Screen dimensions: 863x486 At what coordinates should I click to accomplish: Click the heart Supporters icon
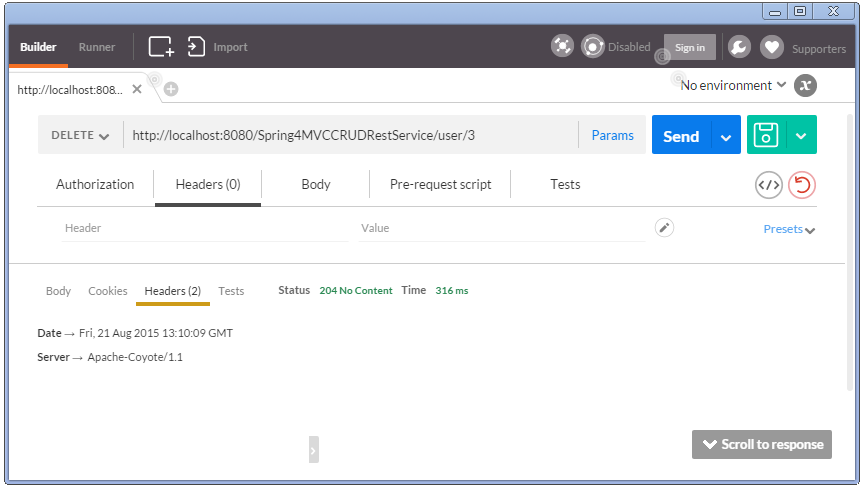click(772, 47)
